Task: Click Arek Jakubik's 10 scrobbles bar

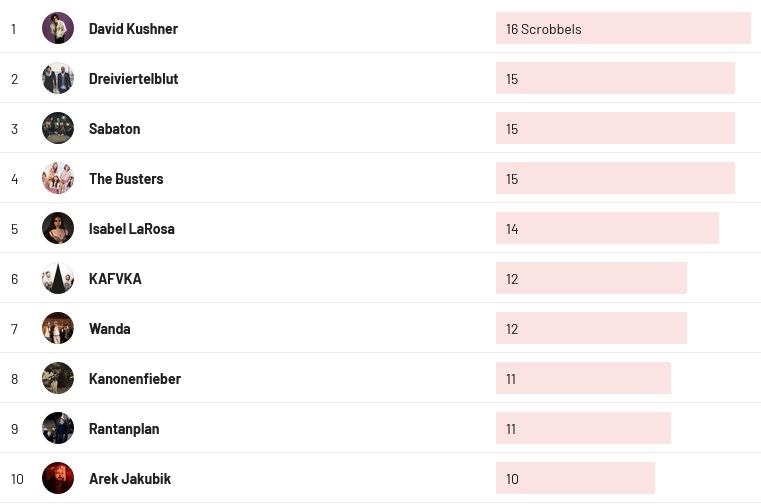Action: (x=575, y=478)
